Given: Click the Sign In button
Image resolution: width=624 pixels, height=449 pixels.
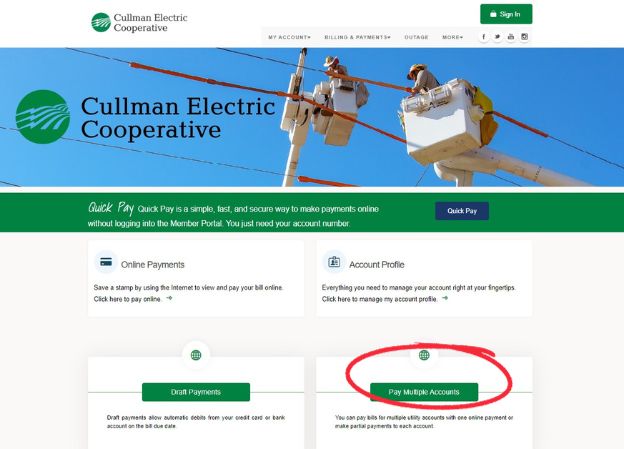Looking at the screenshot, I should [x=506, y=14].
